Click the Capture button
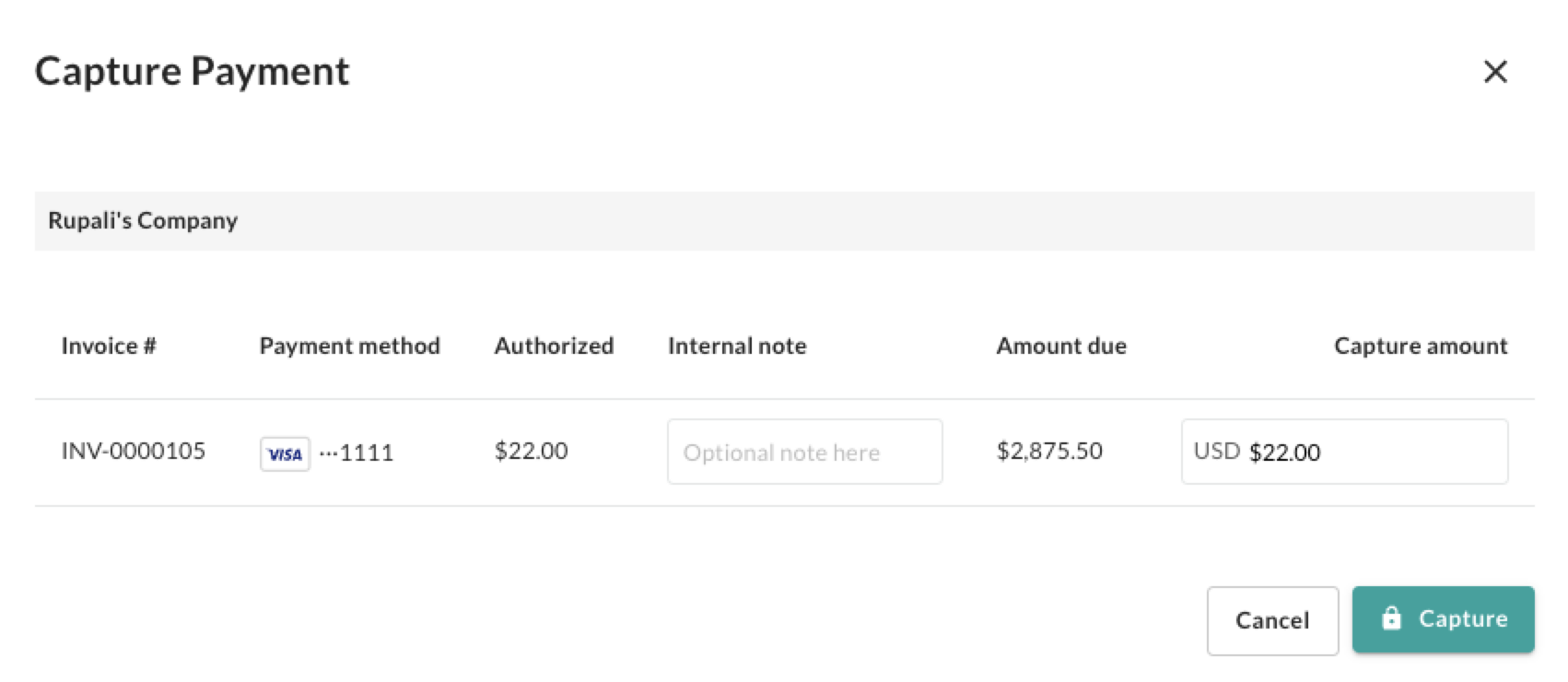1568x682 pixels. point(1443,619)
